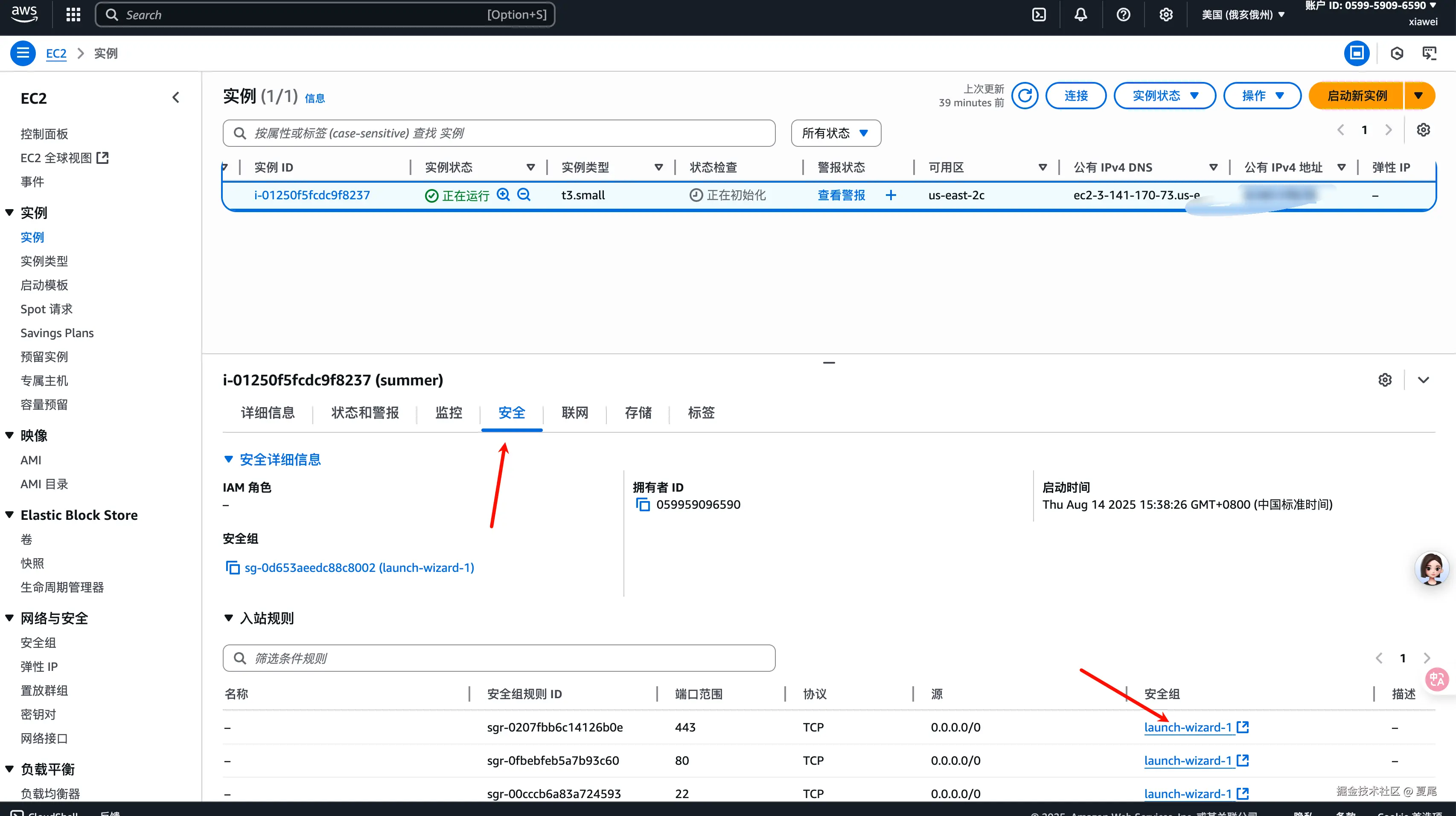1456x816 pixels.
Task: Open instance i-01250f5fcdc9f8237 link
Action: (x=312, y=195)
